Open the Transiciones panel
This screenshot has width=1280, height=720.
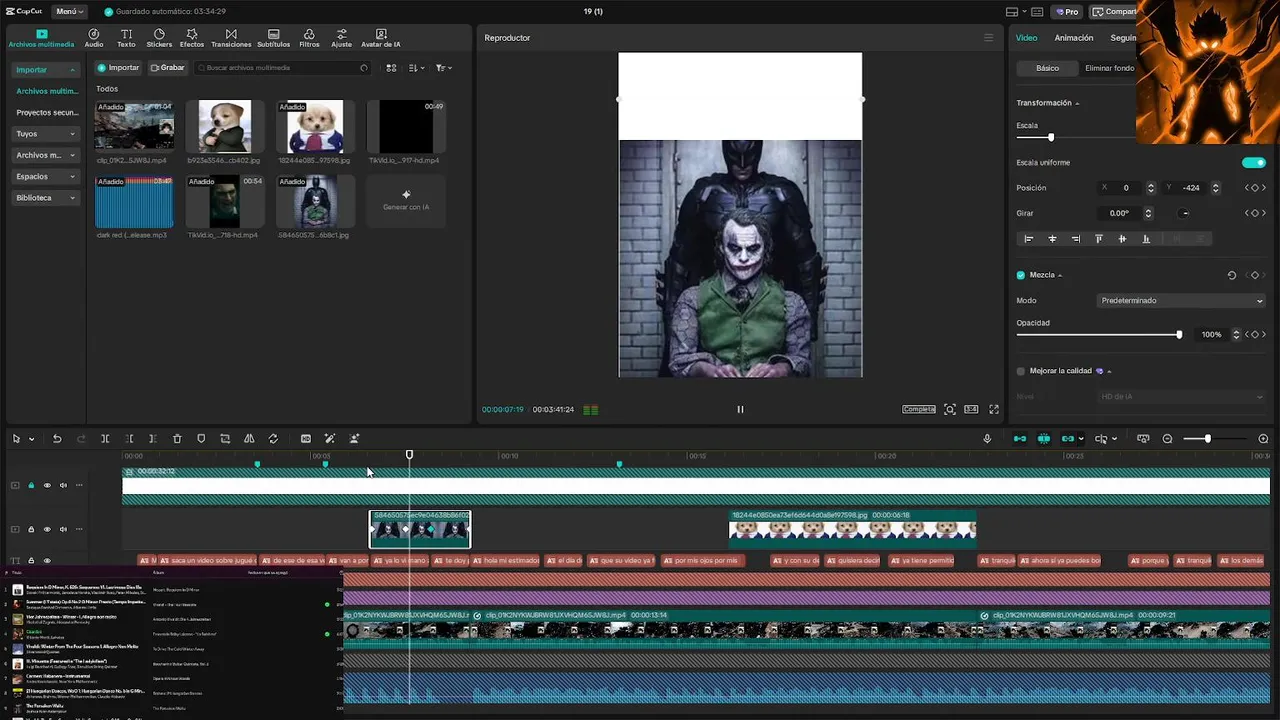[x=231, y=38]
